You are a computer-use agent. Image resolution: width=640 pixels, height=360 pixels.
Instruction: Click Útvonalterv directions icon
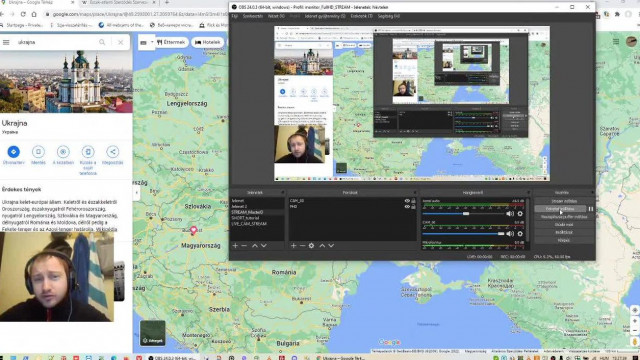point(13,152)
